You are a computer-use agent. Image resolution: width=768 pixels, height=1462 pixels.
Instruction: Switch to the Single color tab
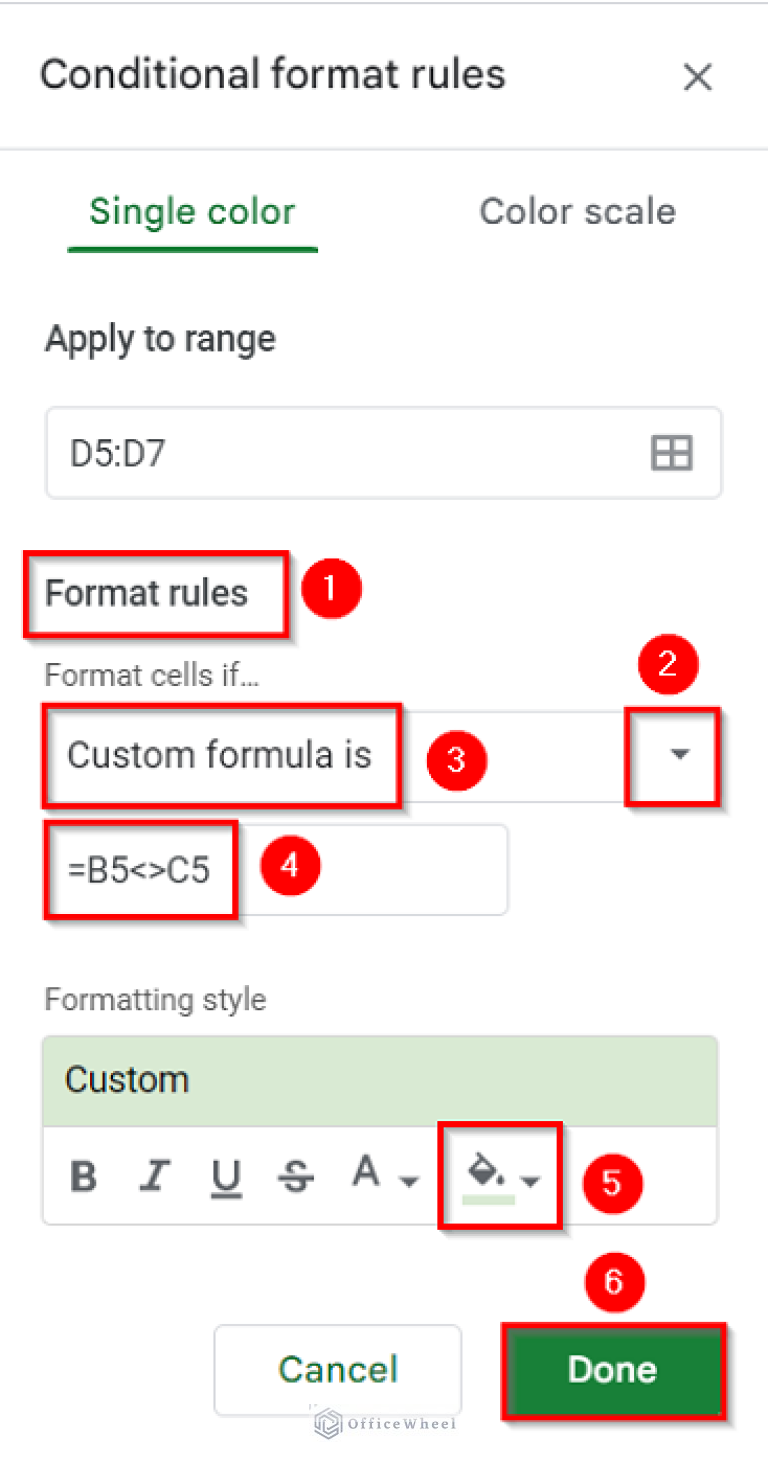pos(192,211)
